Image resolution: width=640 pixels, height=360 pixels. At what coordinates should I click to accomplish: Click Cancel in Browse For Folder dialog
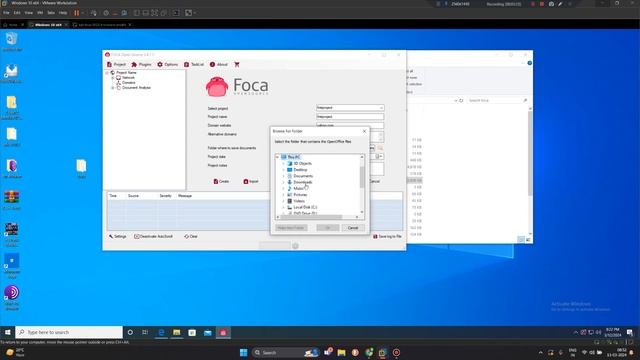pyautogui.click(x=353, y=228)
